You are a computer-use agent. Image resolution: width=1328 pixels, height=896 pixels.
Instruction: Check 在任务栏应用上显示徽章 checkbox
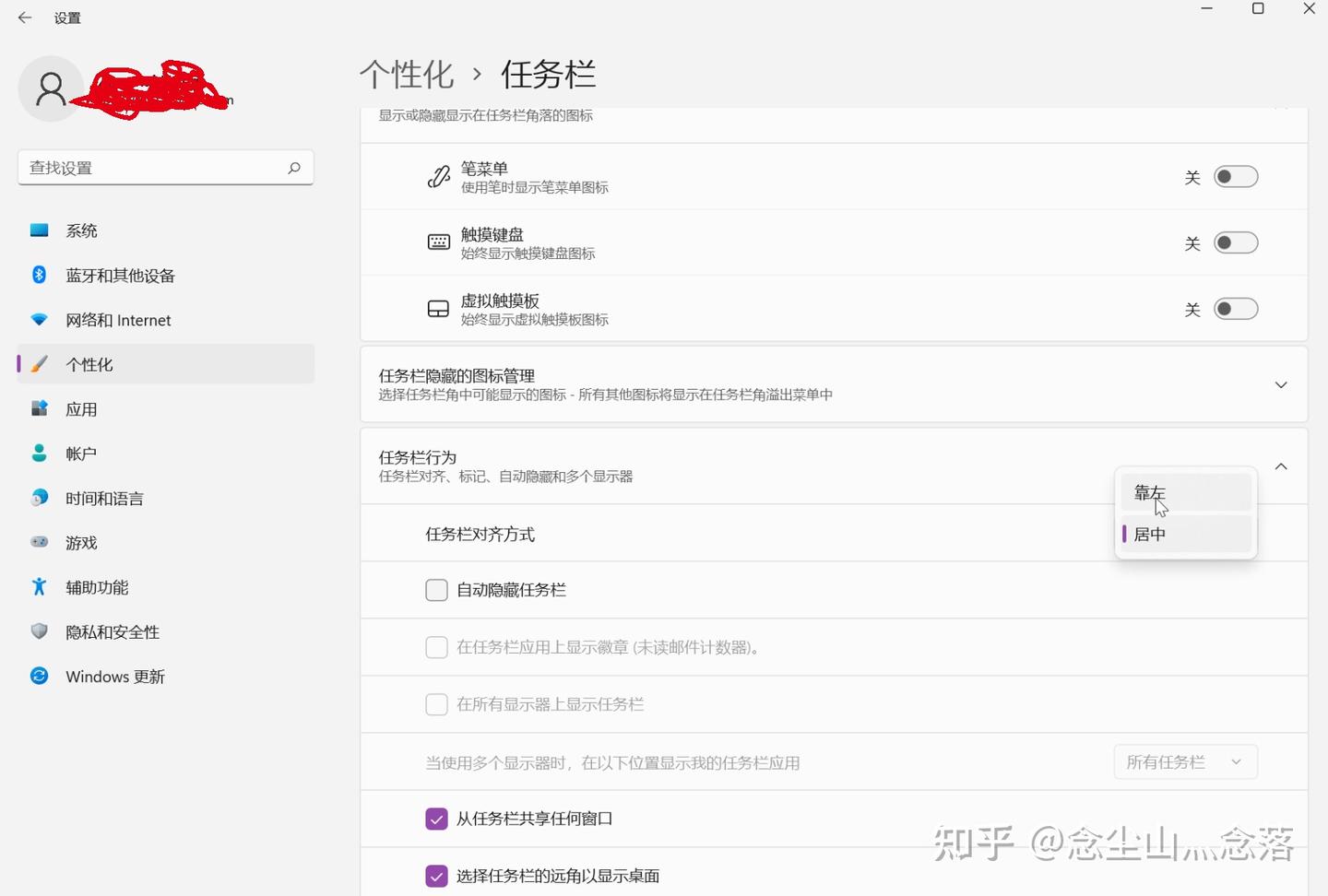pos(436,647)
